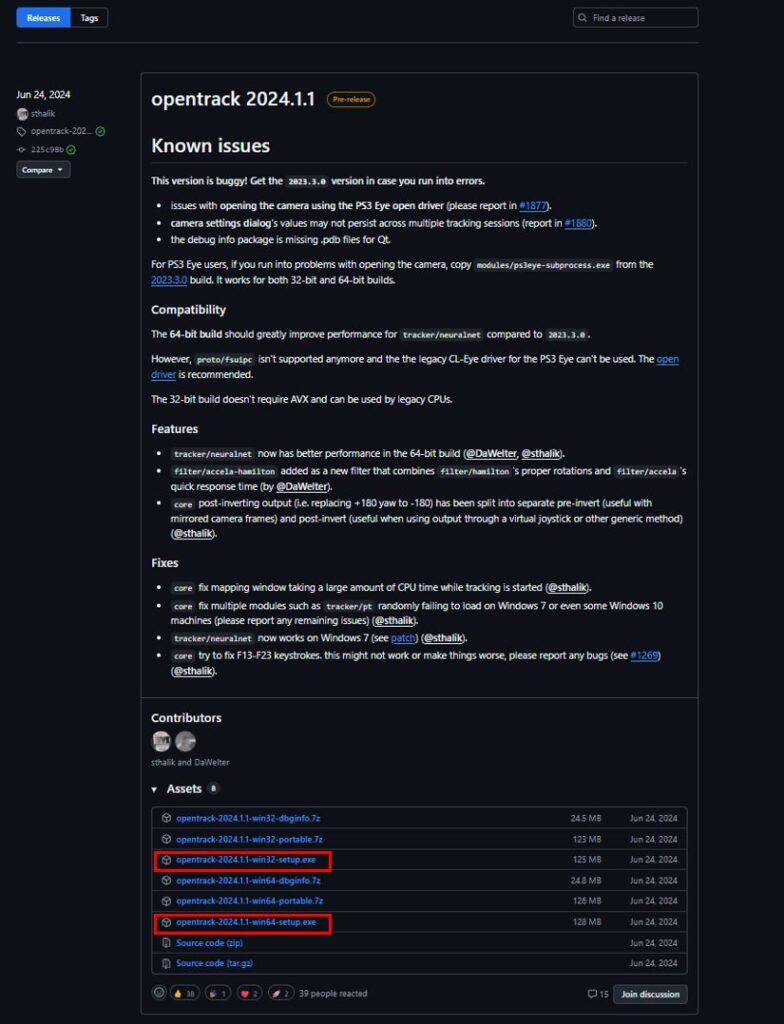This screenshot has height=1024, width=784.
Task: Switch to the Tags tab
Action: click(x=89, y=17)
